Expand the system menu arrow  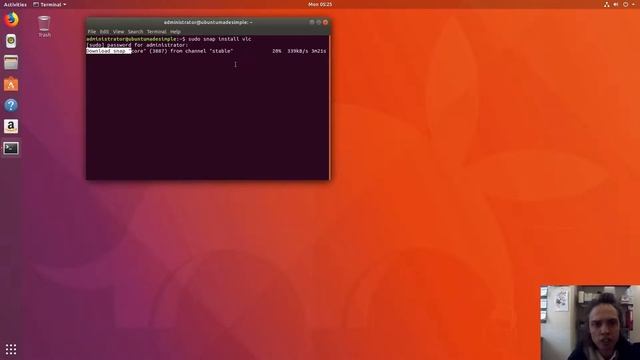[633, 4]
